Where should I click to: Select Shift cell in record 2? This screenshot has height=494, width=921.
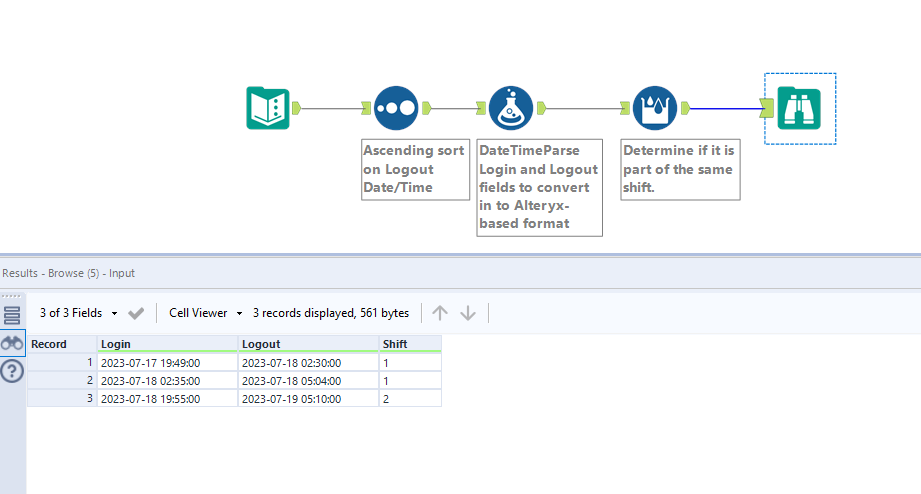point(410,381)
